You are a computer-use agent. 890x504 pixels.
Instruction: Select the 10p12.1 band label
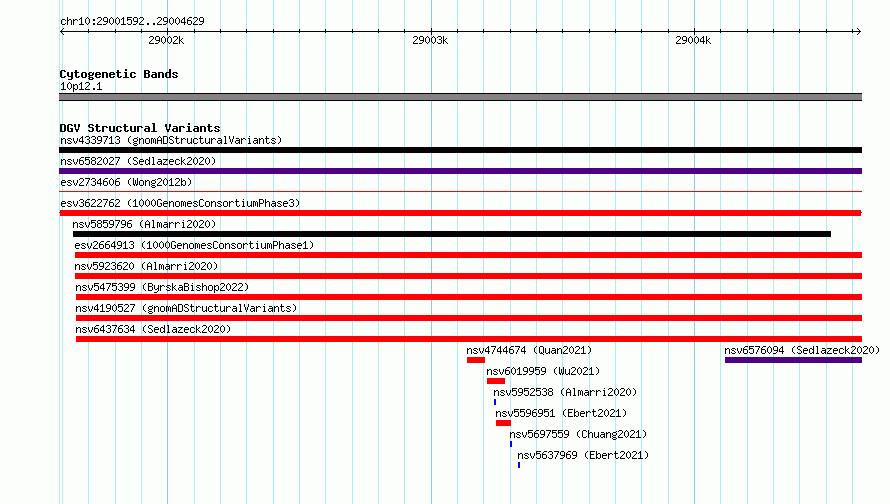(81, 86)
